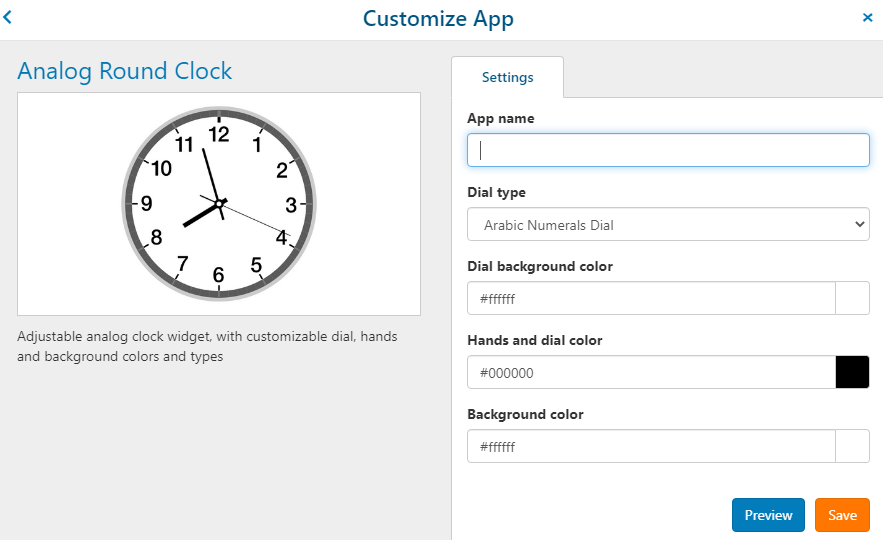This screenshot has height=540, width=883.
Task: Click the analog clock preview image
Action: click(219, 204)
